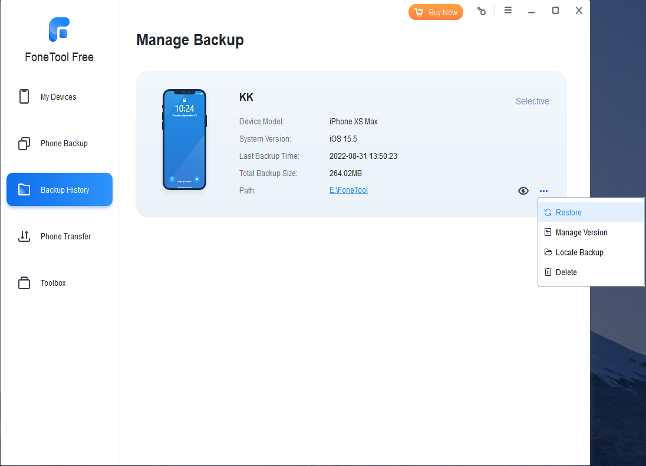This screenshot has width=646, height=466.
Task: Open the hamburger menu in title bar
Action: click(508, 11)
